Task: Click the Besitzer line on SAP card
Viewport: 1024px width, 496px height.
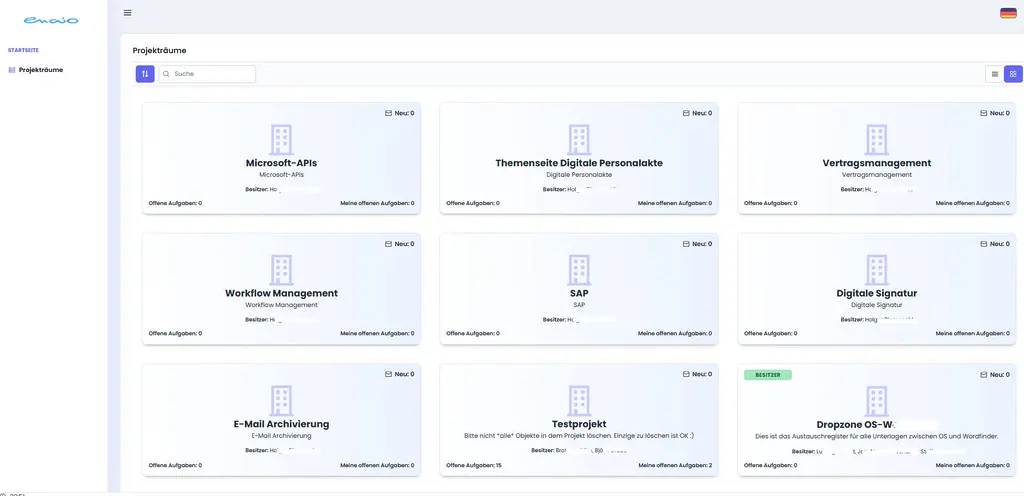Action: coord(579,320)
